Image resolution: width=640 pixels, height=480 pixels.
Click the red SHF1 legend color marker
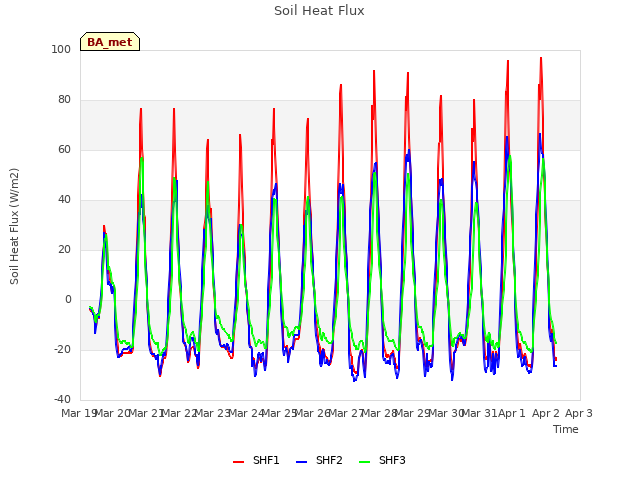click(x=238, y=462)
